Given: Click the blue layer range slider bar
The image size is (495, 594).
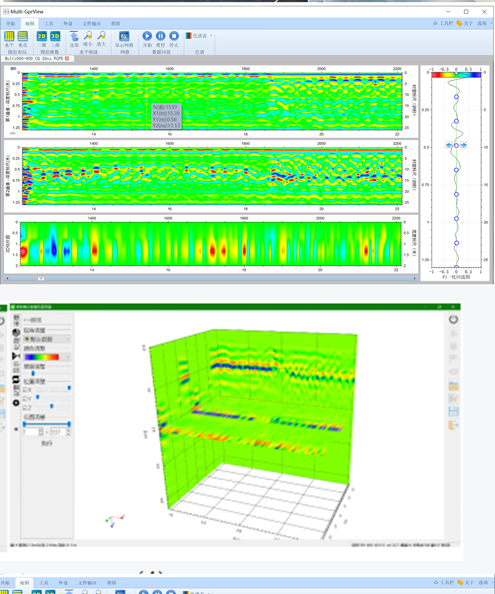Looking at the screenshot, I should (47, 424).
